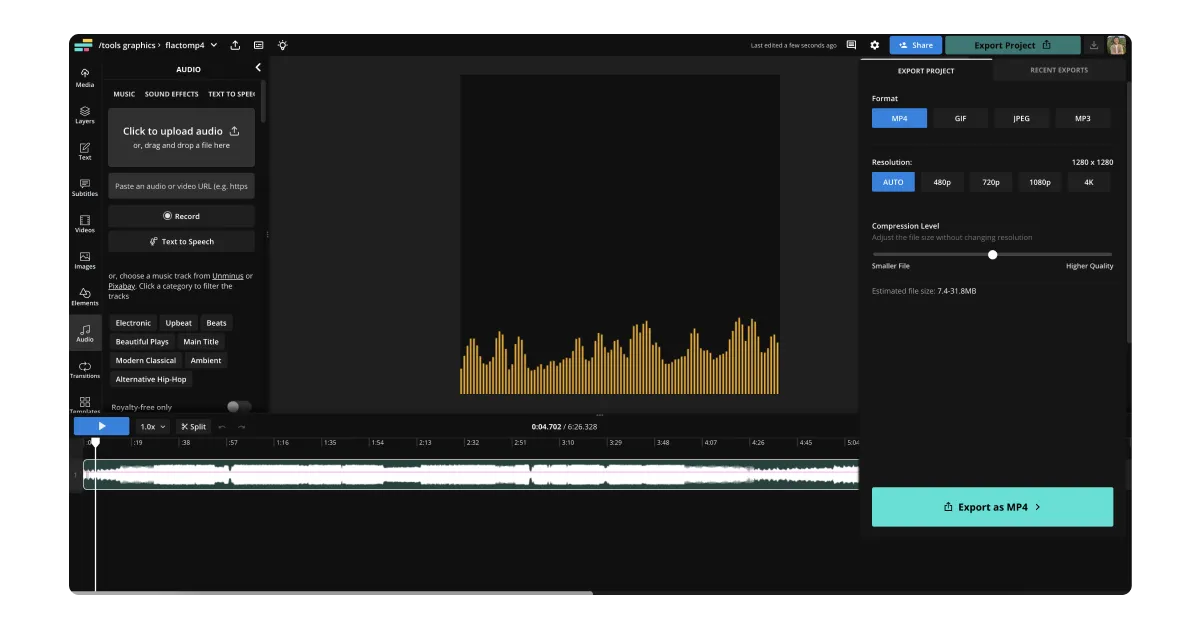Open the Subtitles sidebar panel
The width and height of the screenshot is (1200, 630).
click(x=85, y=187)
